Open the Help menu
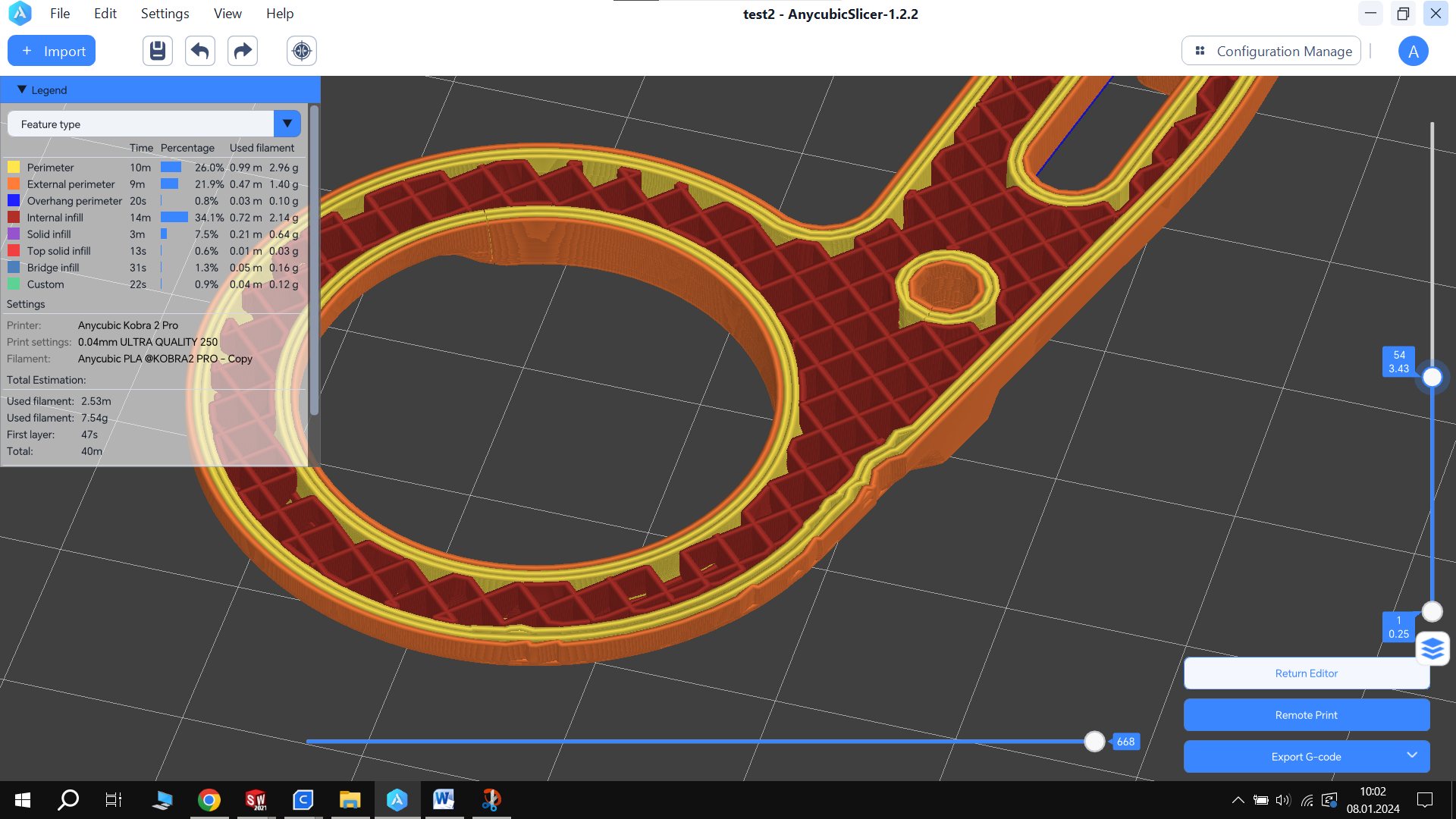 pos(280,14)
